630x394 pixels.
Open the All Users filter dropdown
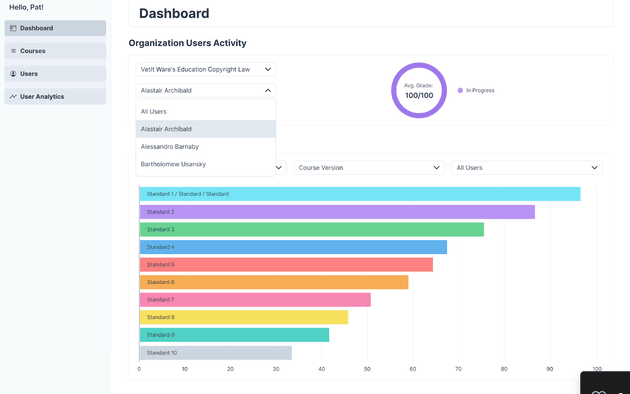527,167
